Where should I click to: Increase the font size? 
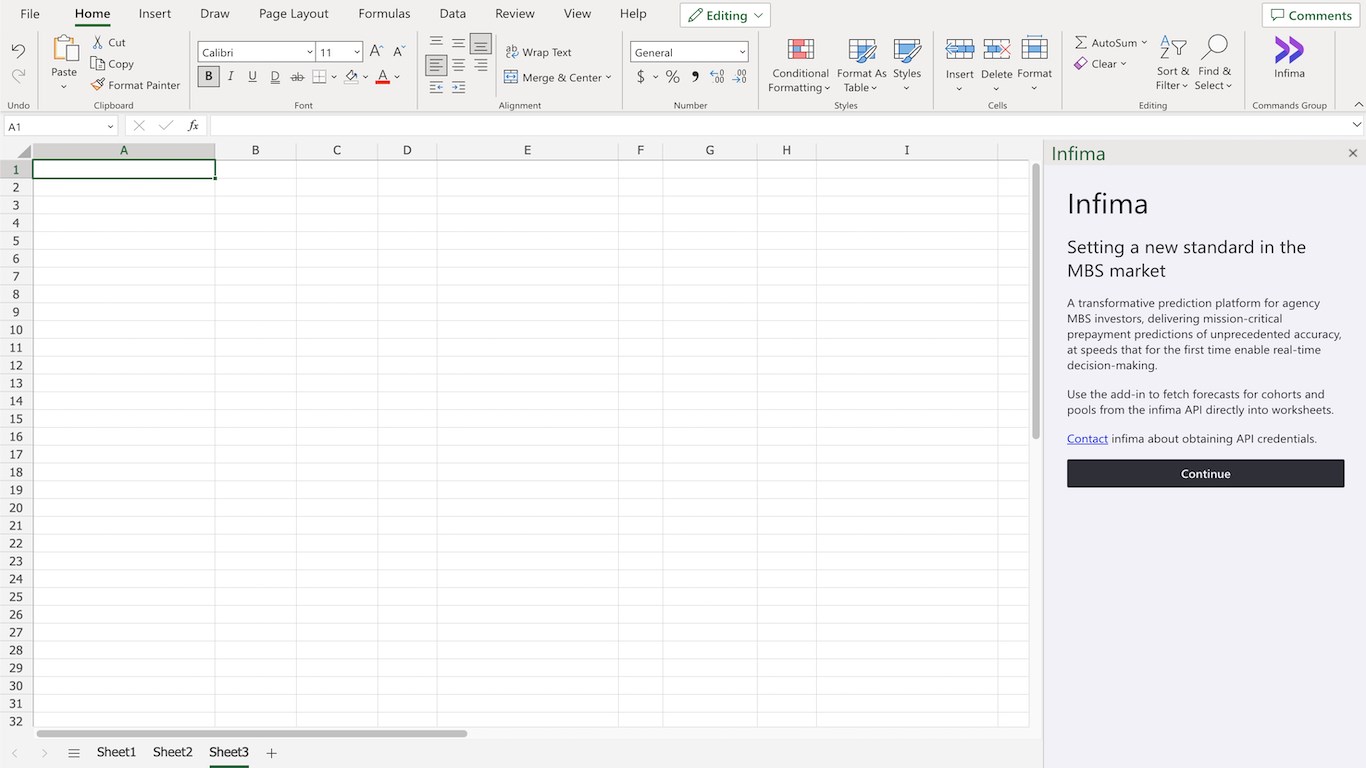[376, 51]
